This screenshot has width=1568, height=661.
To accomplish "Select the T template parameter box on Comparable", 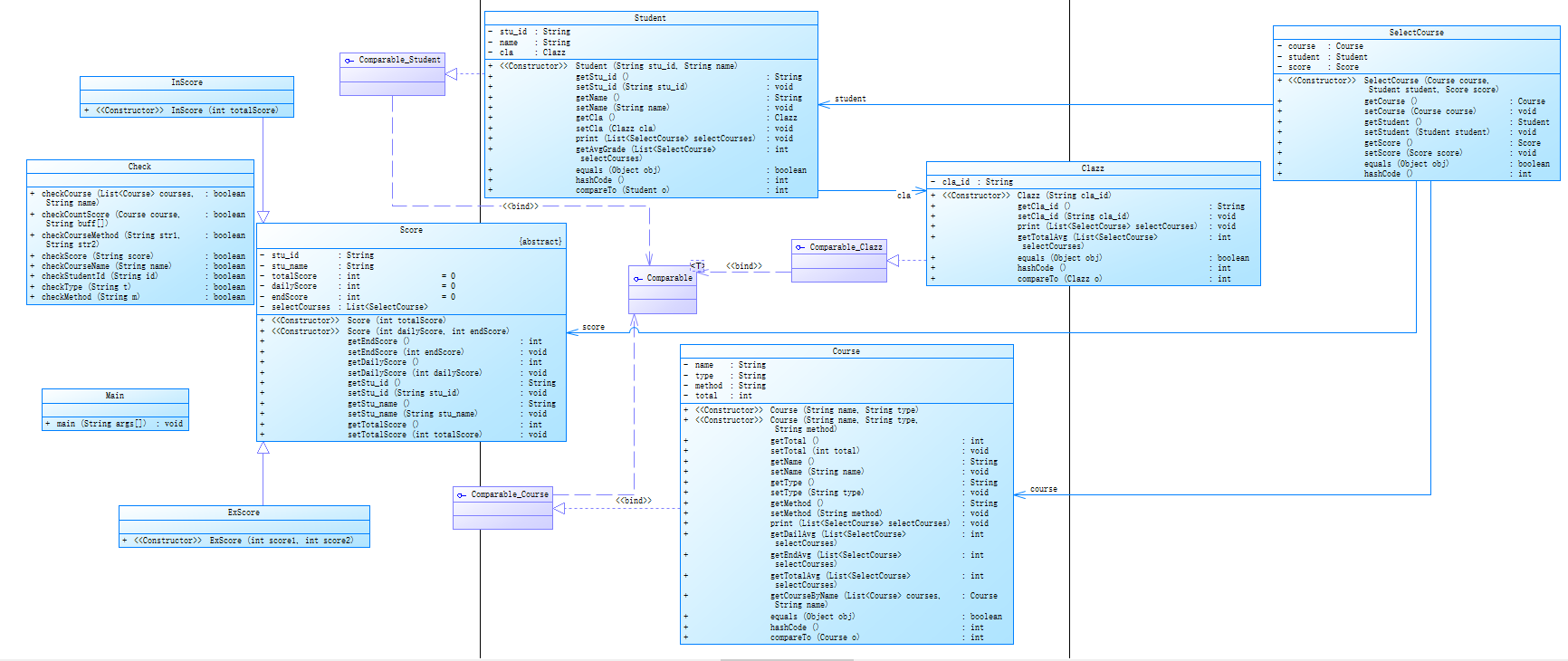I will click(x=697, y=266).
